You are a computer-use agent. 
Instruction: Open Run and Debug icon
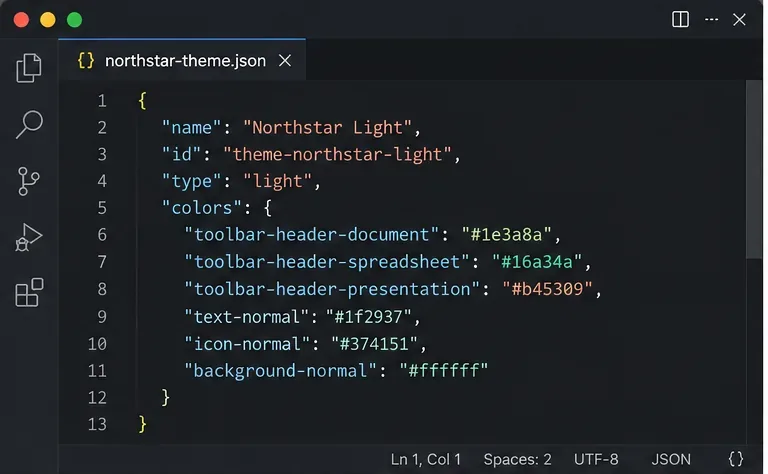(29, 237)
